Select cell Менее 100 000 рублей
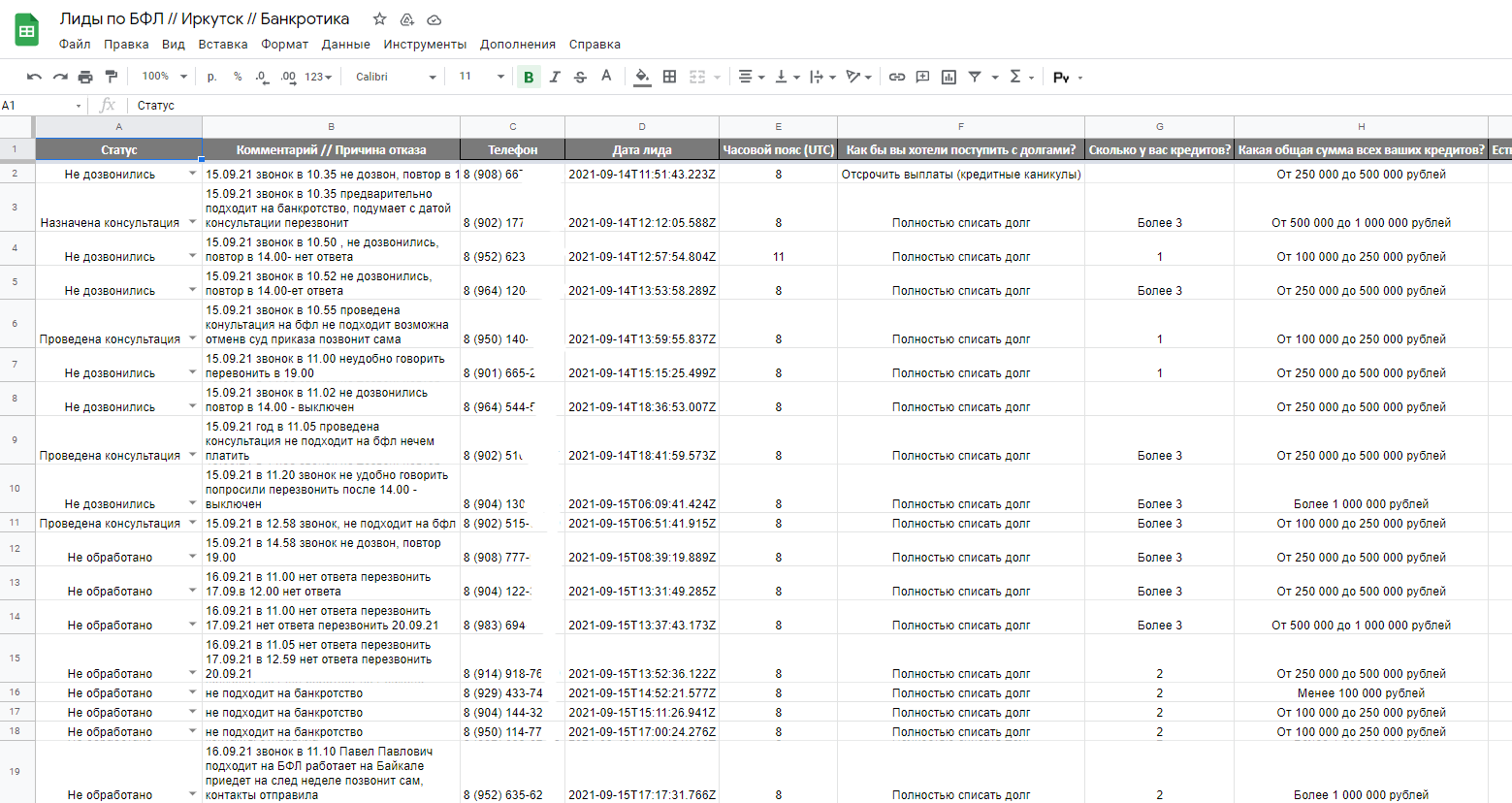The width and height of the screenshot is (1512, 803). point(1361,692)
